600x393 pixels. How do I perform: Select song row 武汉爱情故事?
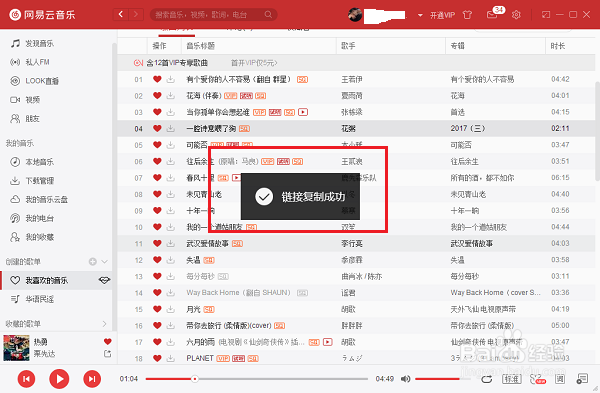356,243
